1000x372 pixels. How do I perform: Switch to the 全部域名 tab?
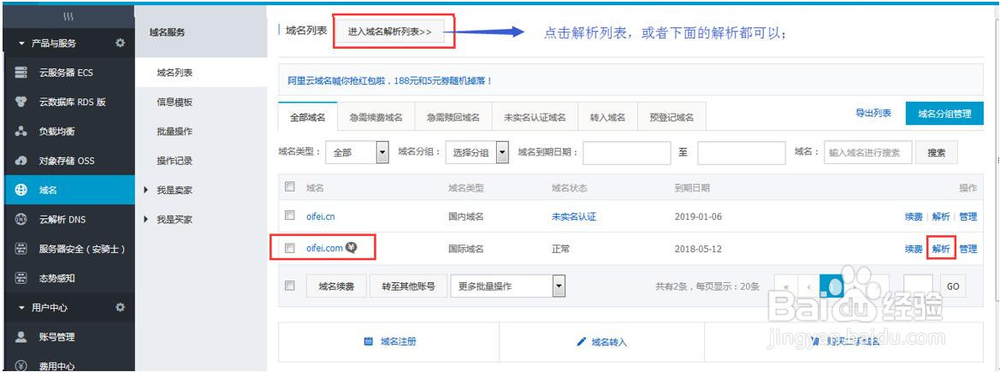click(308, 117)
